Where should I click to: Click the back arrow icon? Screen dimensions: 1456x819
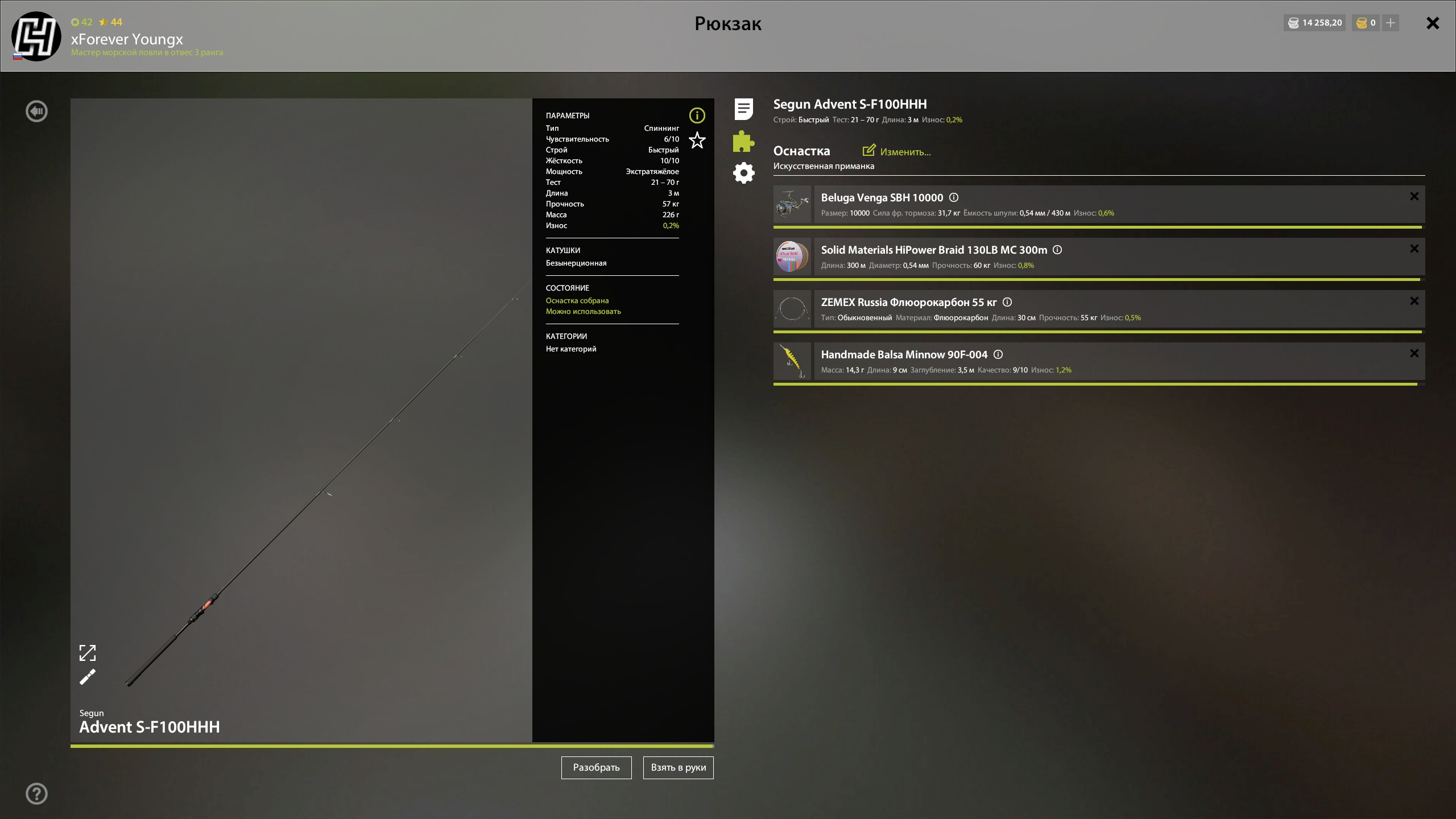(x=36, y=111)
